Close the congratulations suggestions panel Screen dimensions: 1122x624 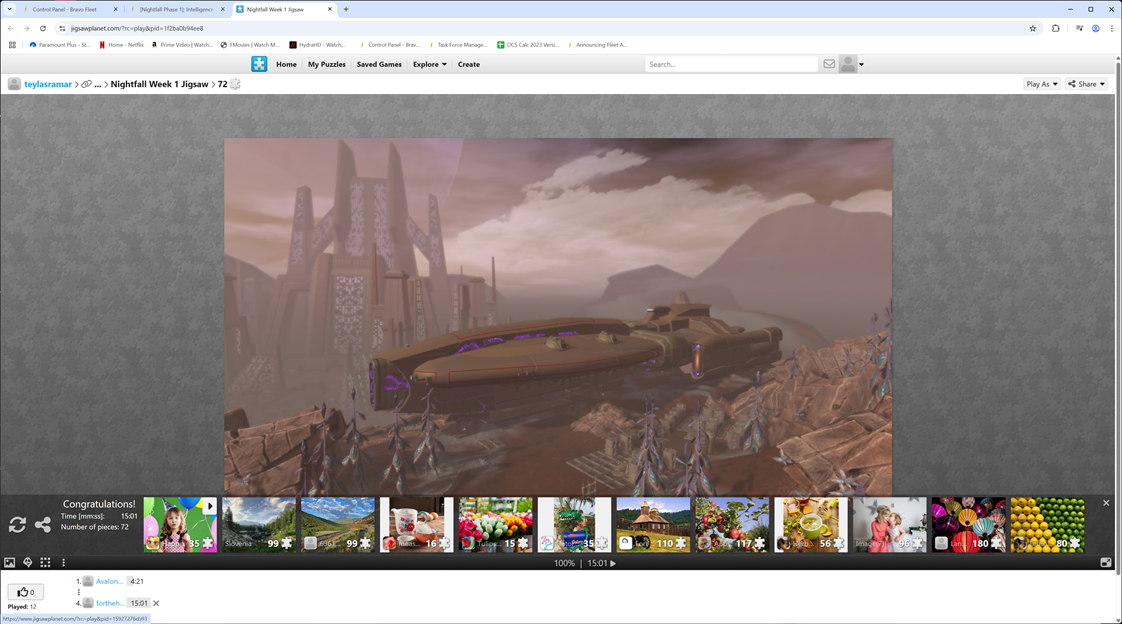point(1106,503)
